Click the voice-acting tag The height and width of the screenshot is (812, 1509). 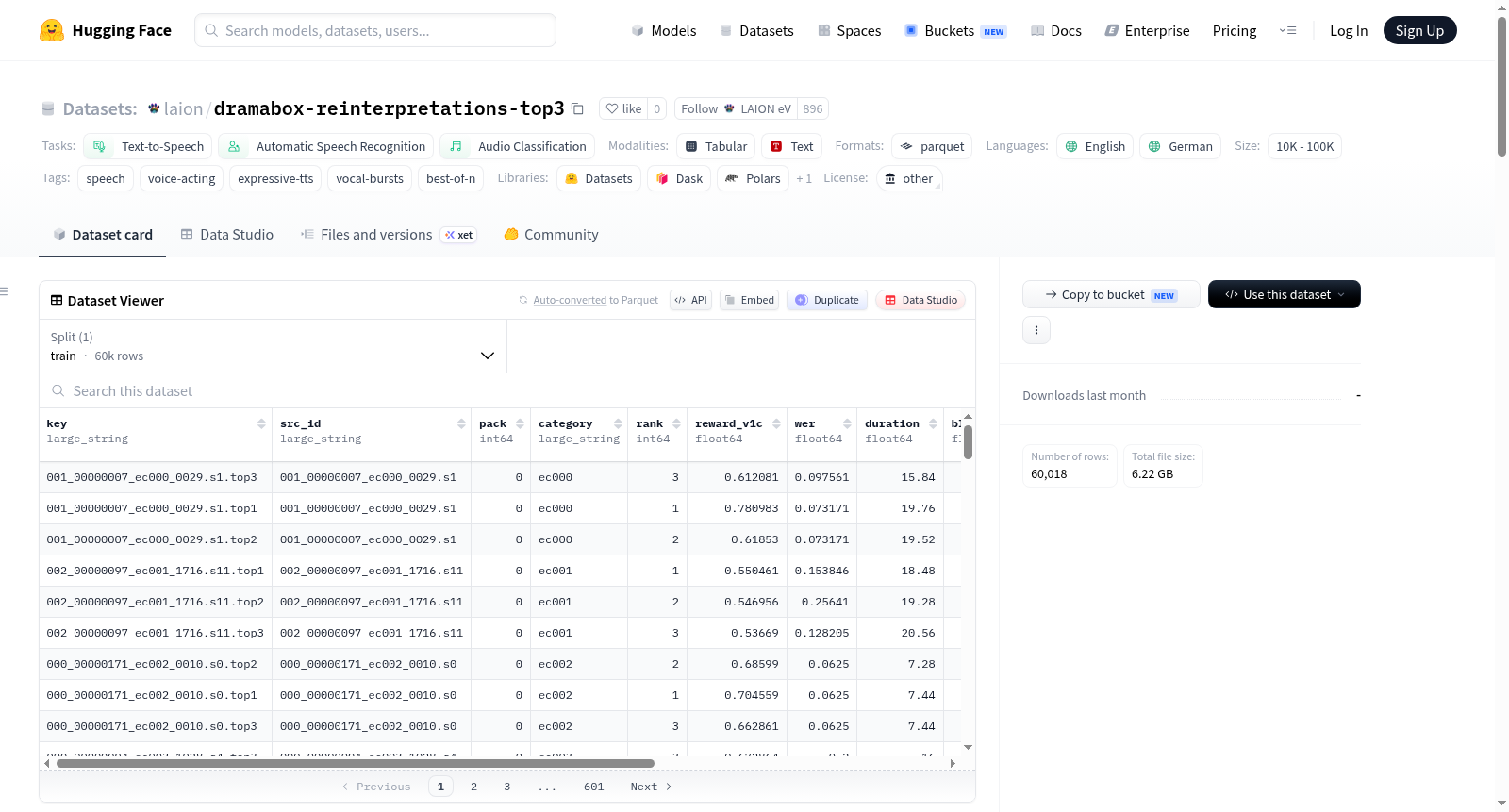coord(181,178)
